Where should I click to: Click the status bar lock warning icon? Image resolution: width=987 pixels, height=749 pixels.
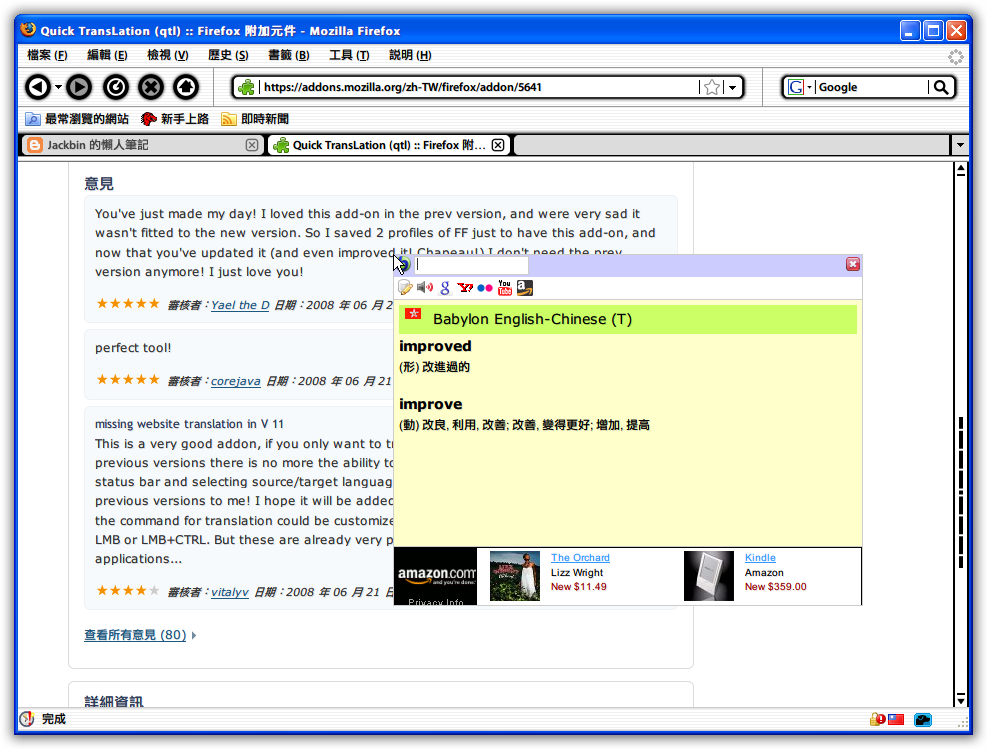(877, 719)
